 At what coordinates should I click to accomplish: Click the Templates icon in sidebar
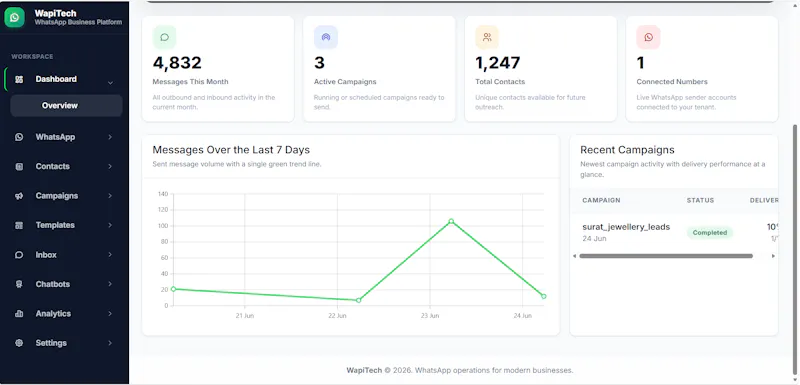coord(19,225)
